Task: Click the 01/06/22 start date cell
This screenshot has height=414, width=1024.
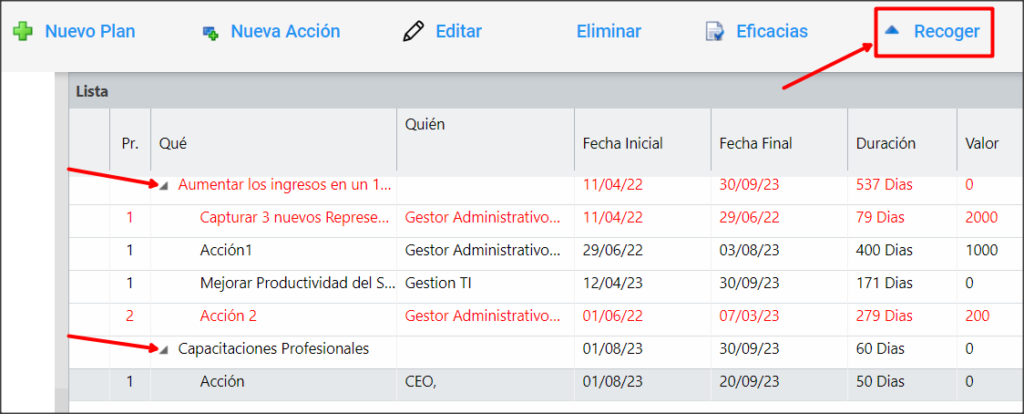Action: [613, 316]
